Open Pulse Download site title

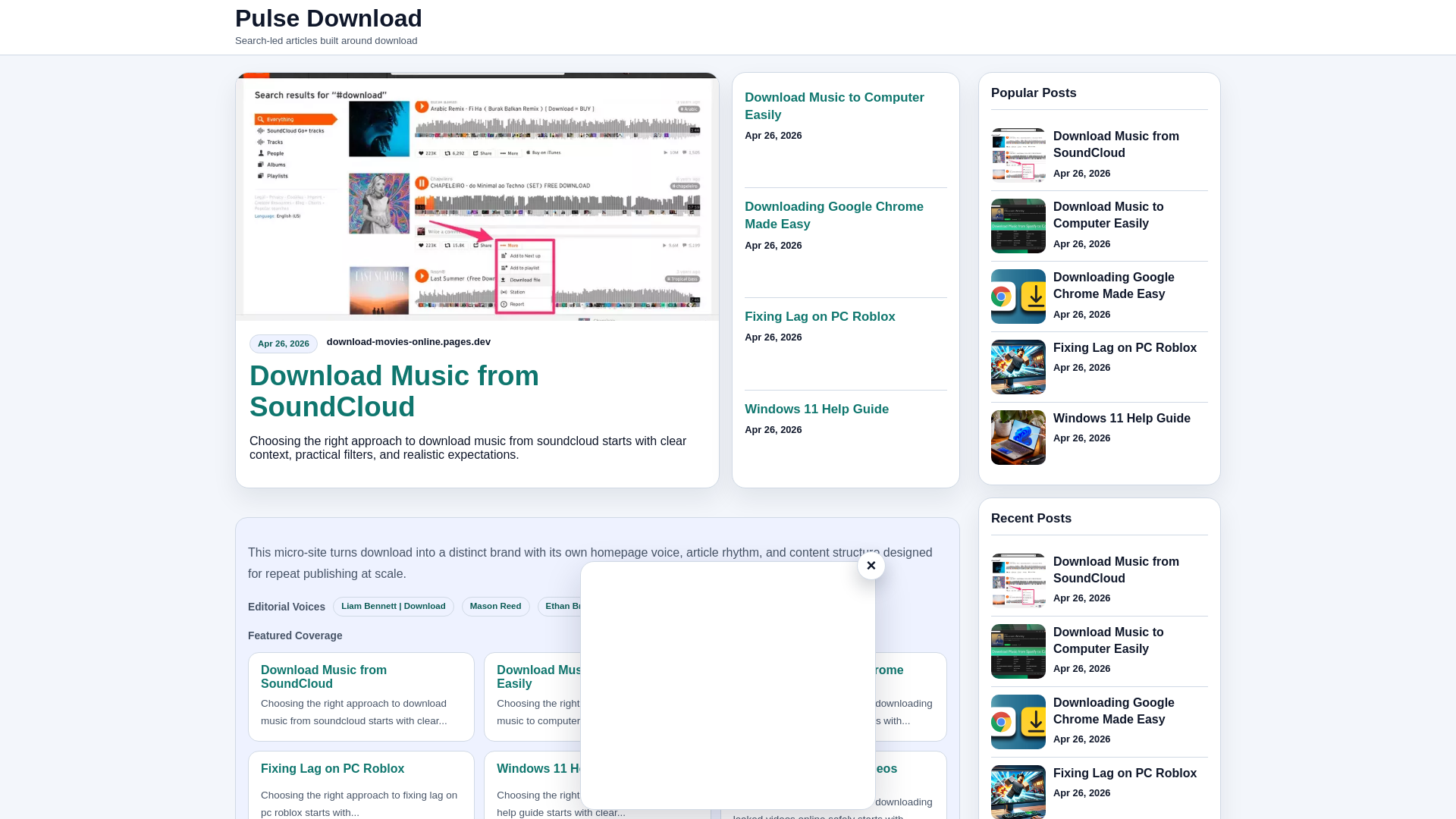(328, 18)
